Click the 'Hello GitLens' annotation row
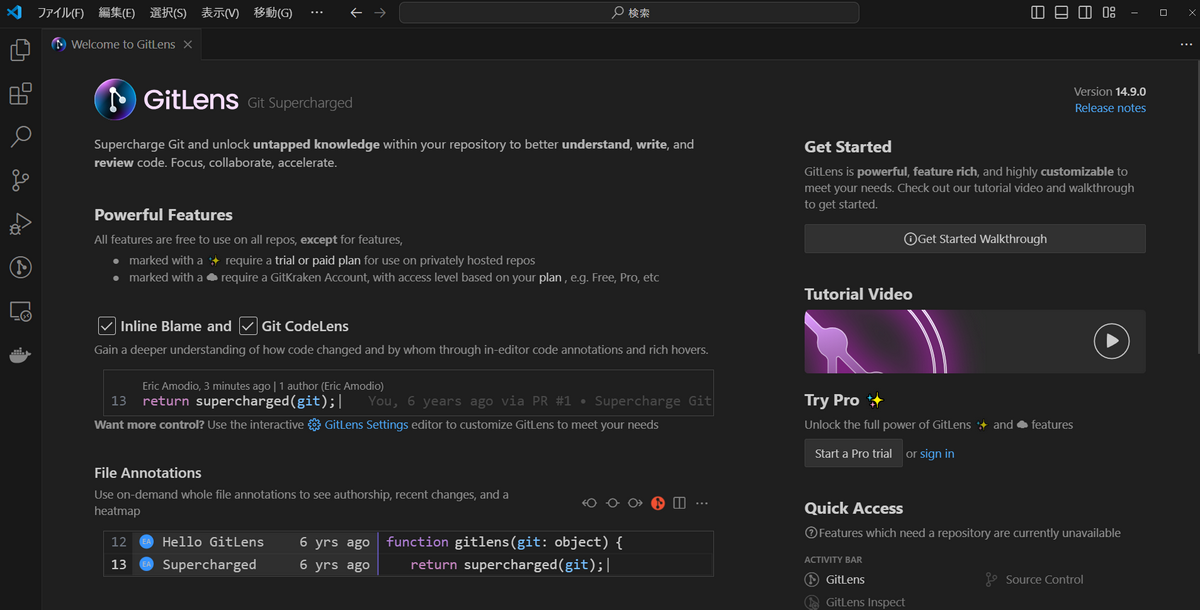This screenshot has height=610, width=1200. 240,542
